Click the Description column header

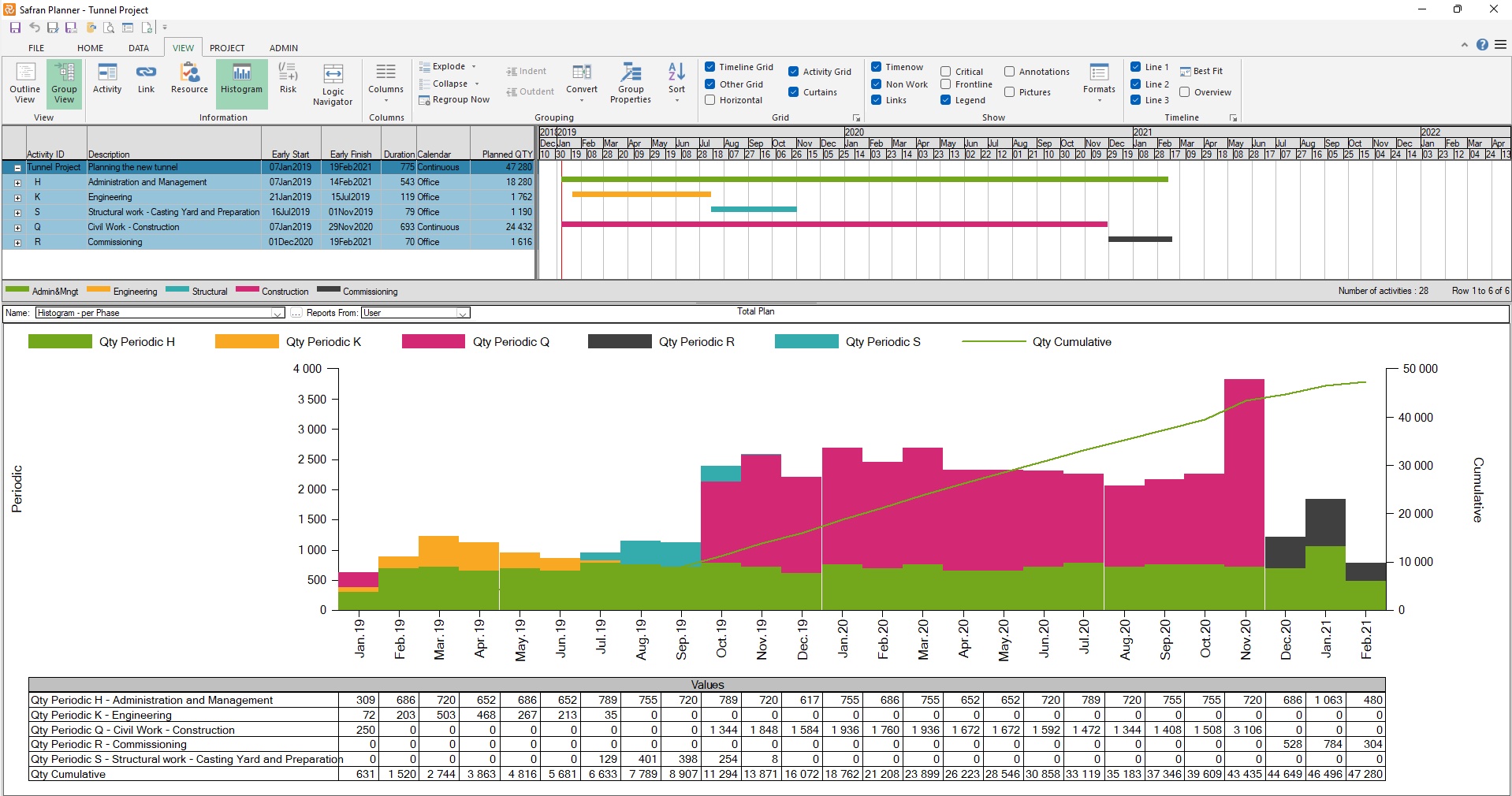(173, 143)
